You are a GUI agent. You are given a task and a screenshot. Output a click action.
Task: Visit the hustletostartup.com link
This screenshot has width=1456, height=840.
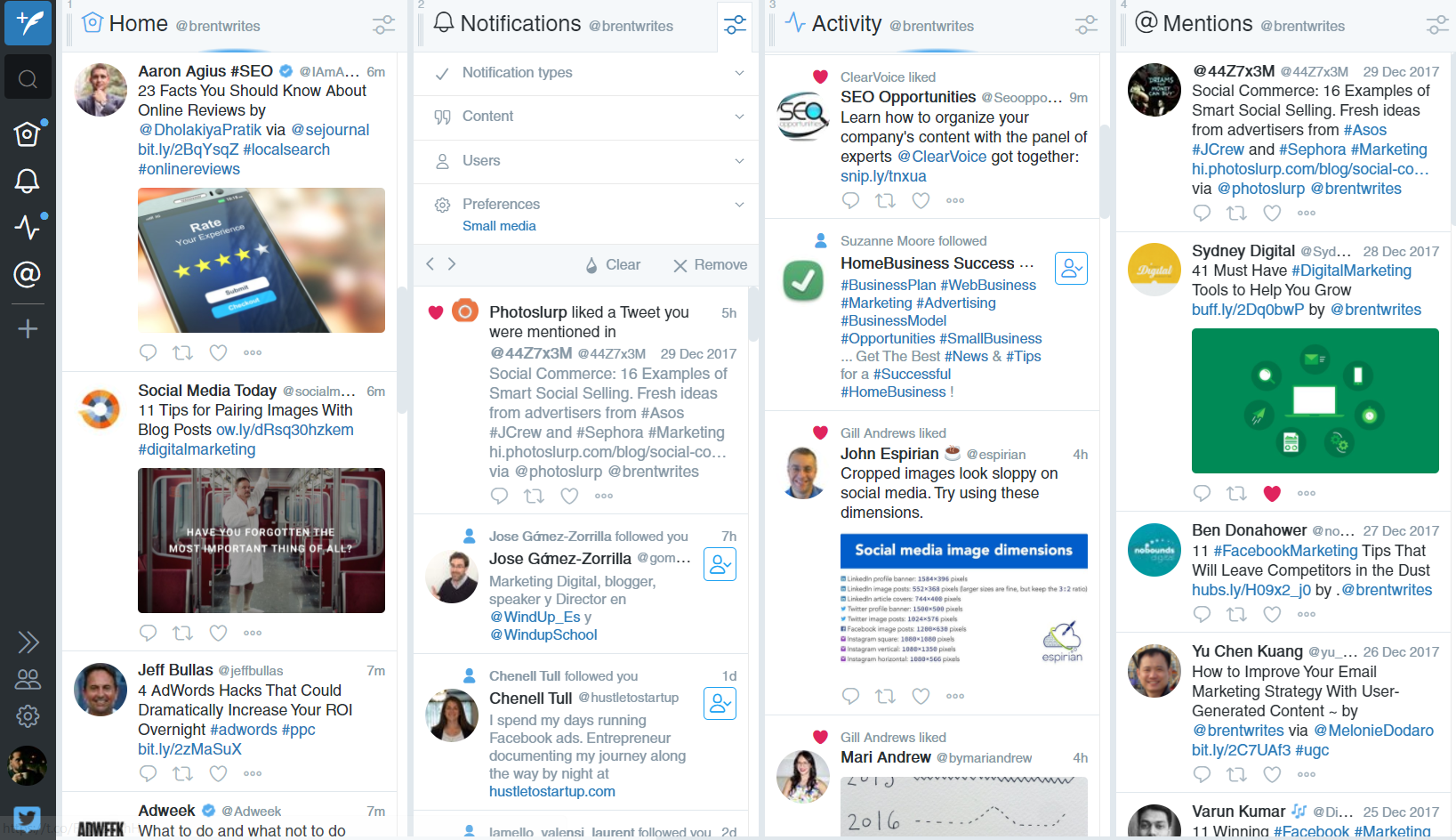[x=552, y=791]
